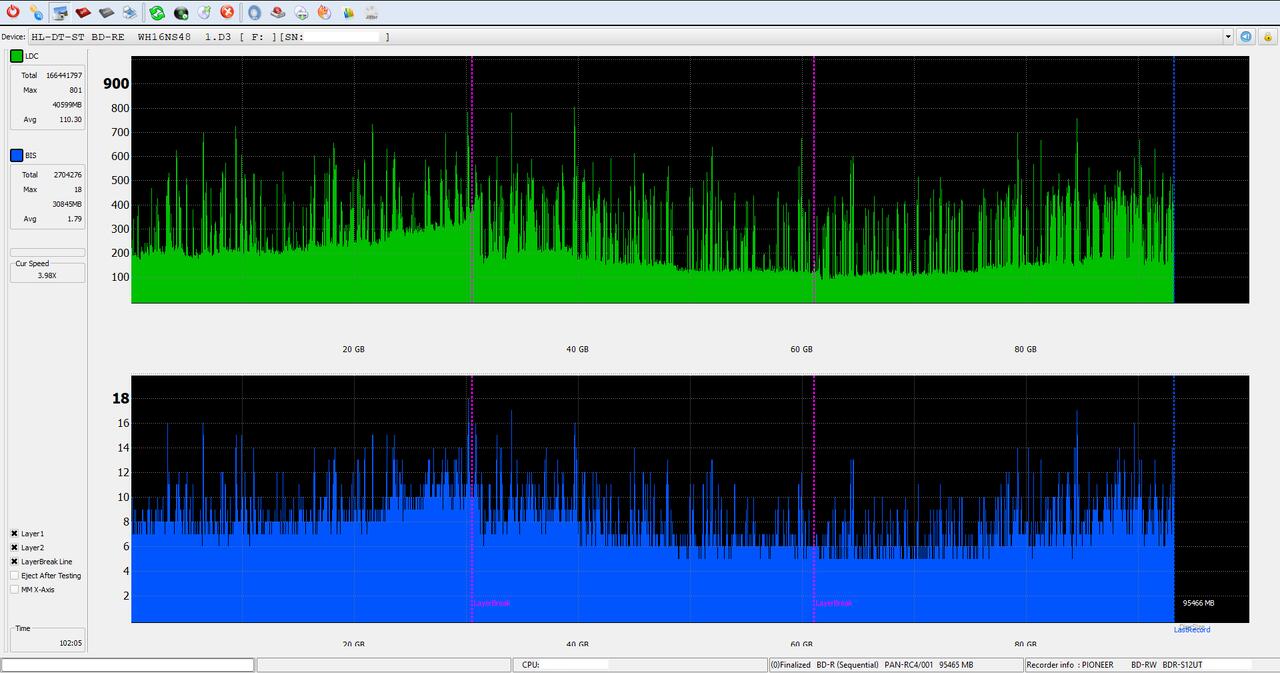Click the empty status field at bottom-left
This screenshot has width=1280, height=673.
128,665
